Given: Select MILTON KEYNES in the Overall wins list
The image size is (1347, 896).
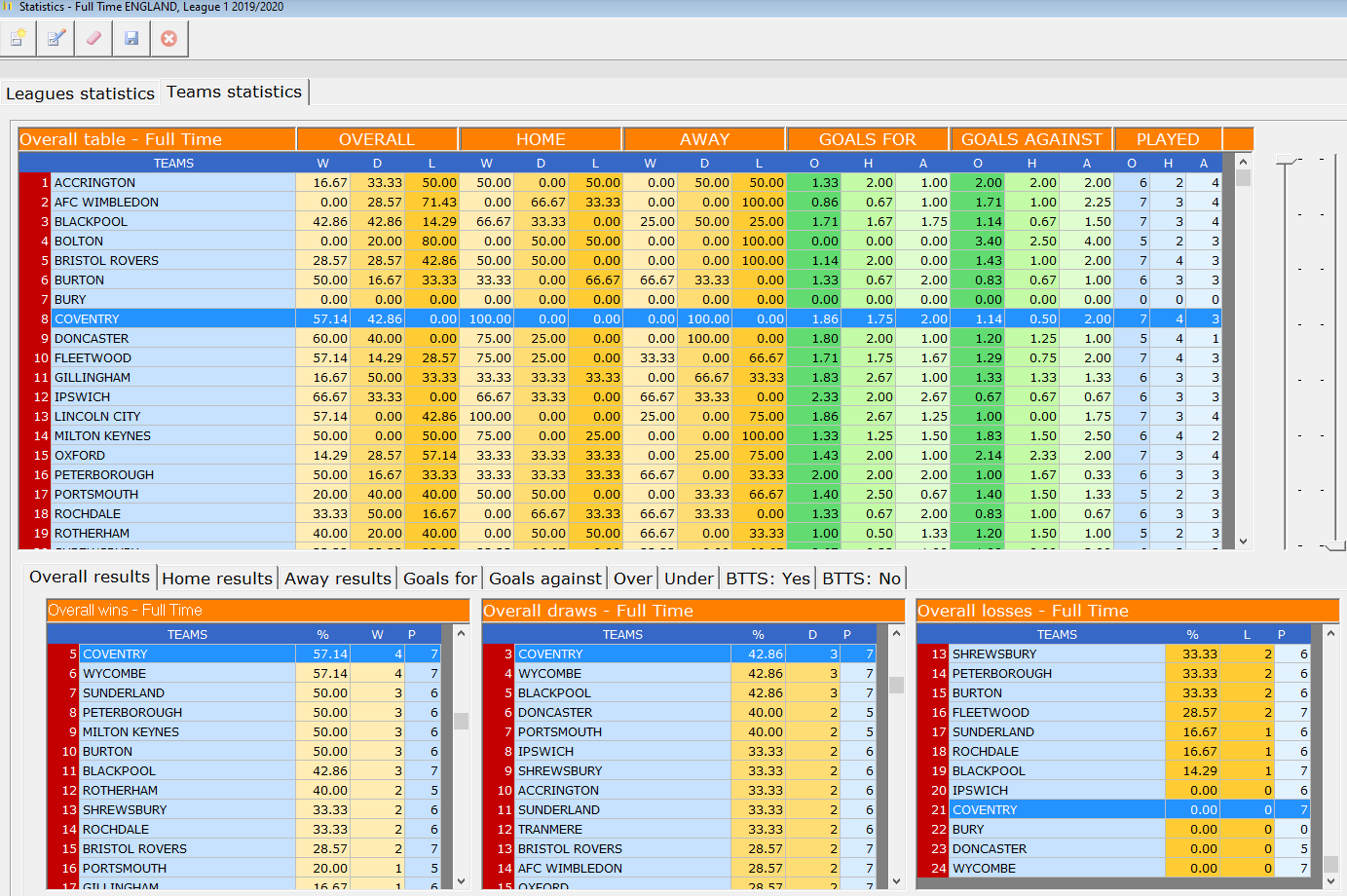Looking at the screenshot, I should click(244, 731).
